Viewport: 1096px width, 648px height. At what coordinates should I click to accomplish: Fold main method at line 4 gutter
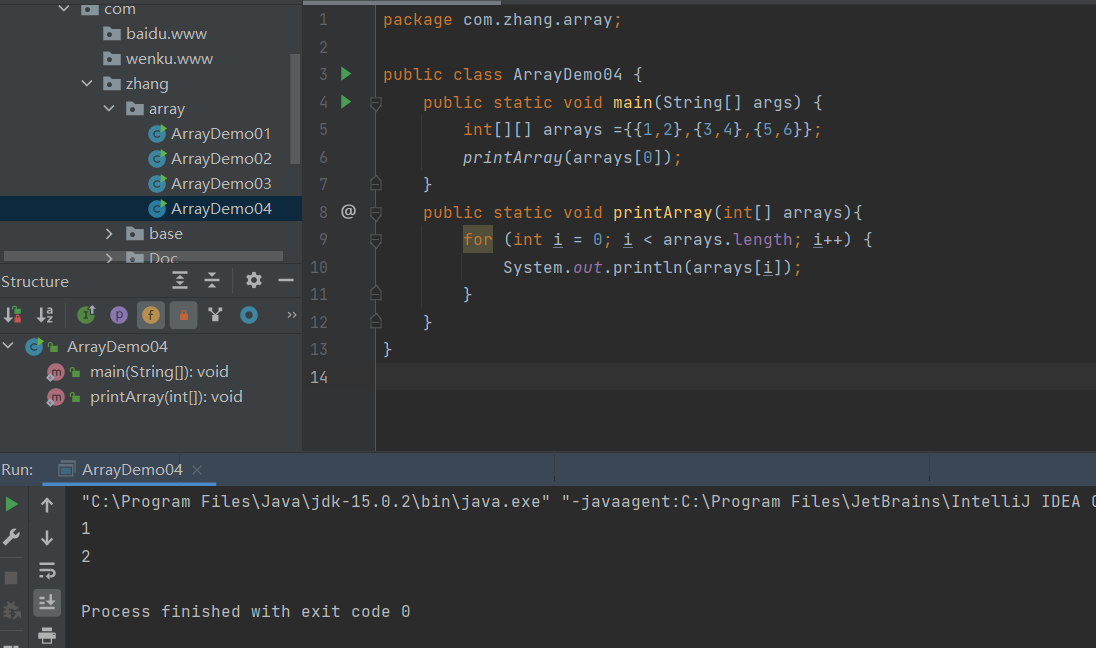click(375, 103)
